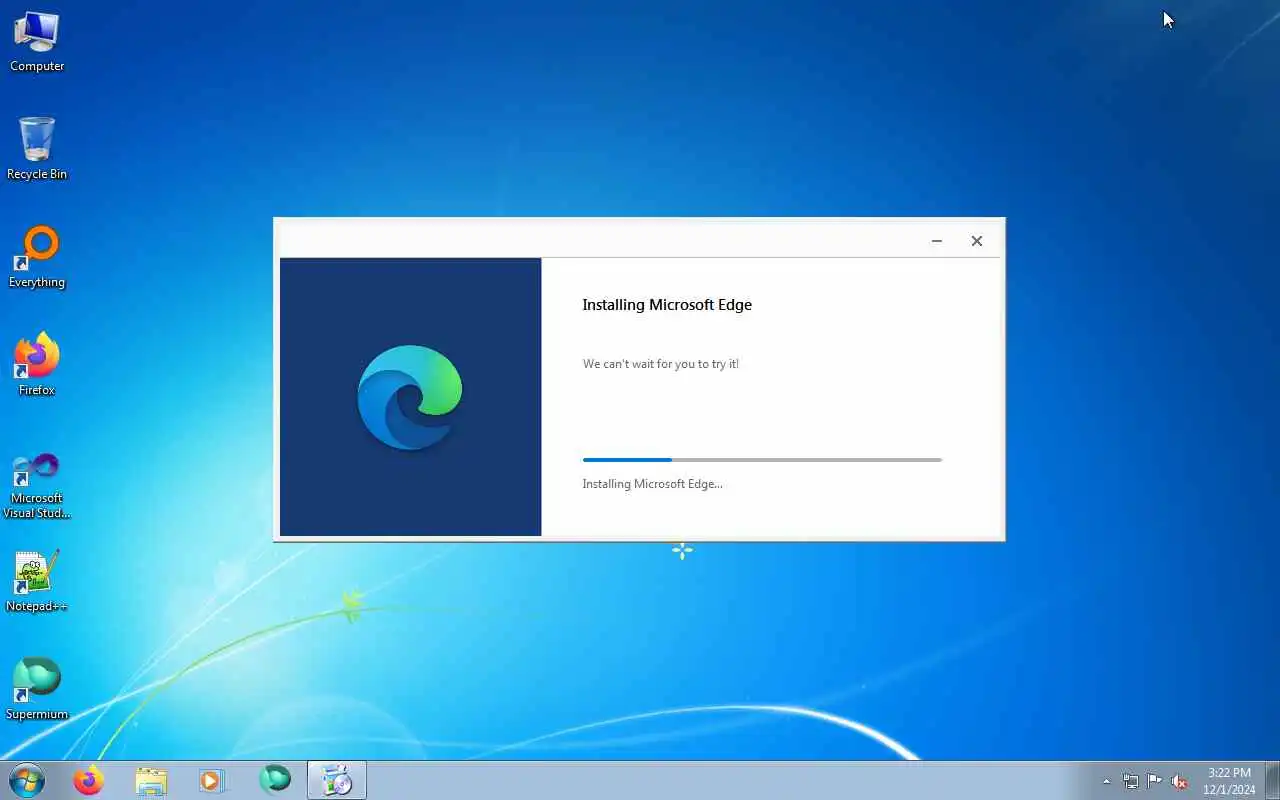Click the Microsoft Edge logo image

(410, 397)
